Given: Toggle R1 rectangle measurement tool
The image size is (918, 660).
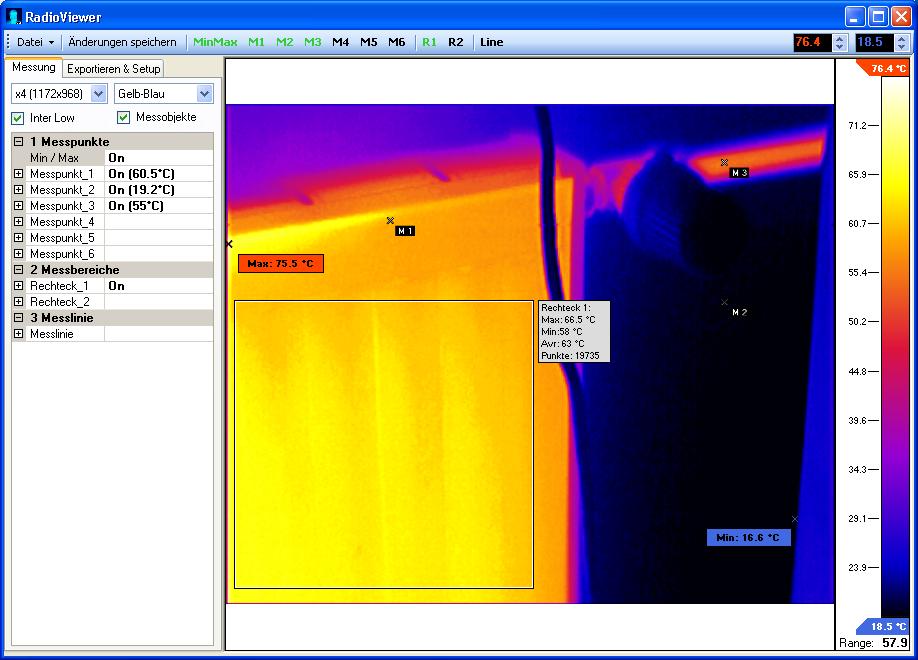Looking at the screenshot, I should tap(429, 42).
